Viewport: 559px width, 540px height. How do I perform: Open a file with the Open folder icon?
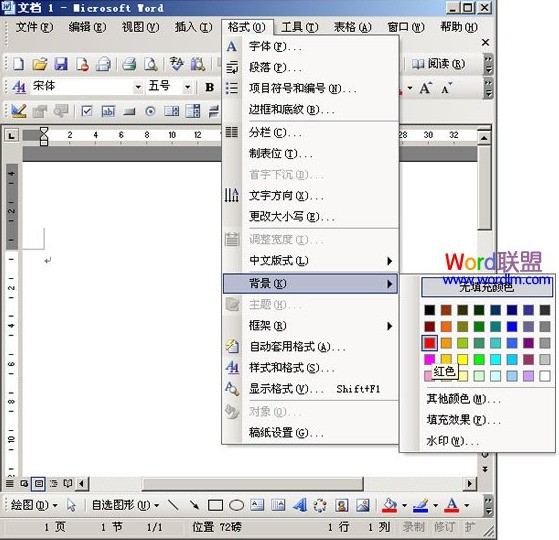tap(40, 64)
